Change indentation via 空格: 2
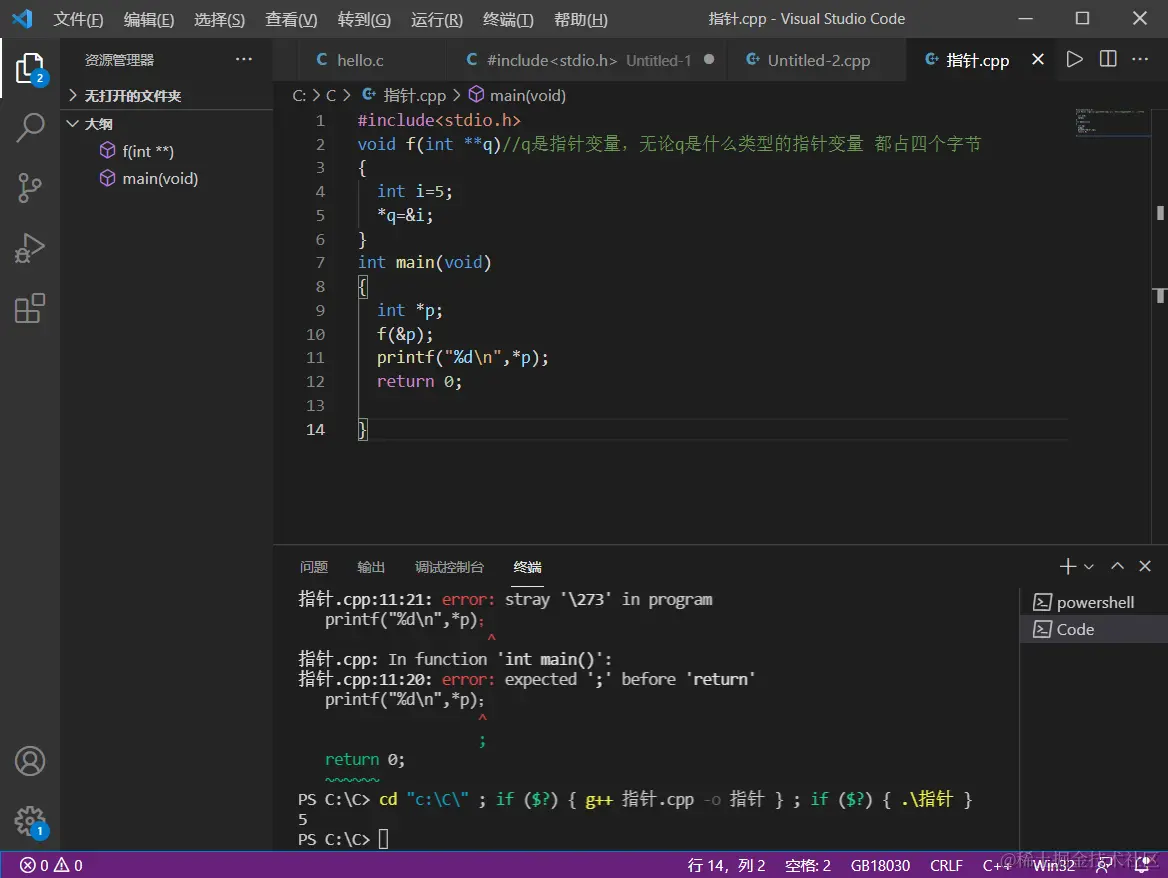Image resolution: width=1168 pixels, height=878 pixels. [807, 865]
